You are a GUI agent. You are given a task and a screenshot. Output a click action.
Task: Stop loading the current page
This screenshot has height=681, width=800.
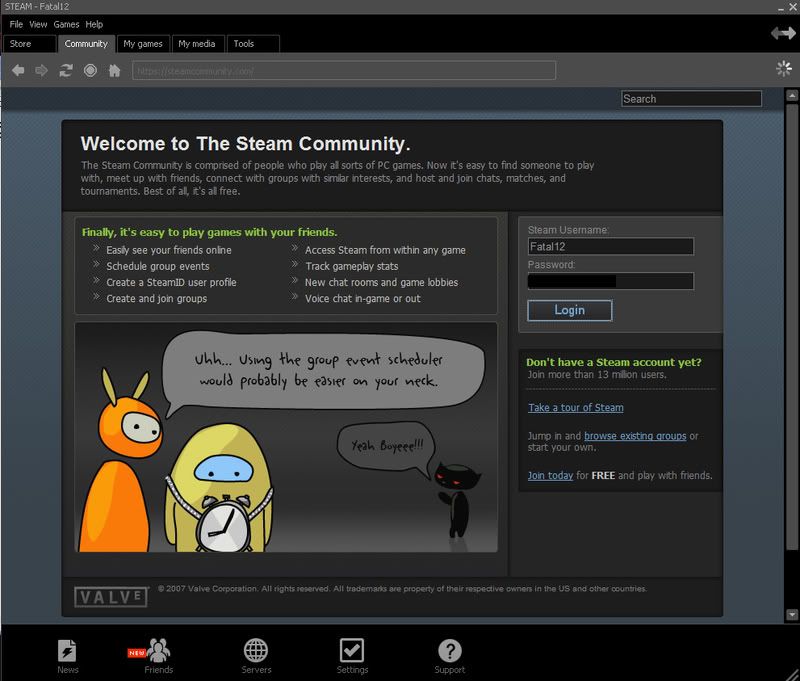pyautogui.click(x=88, y=70)
